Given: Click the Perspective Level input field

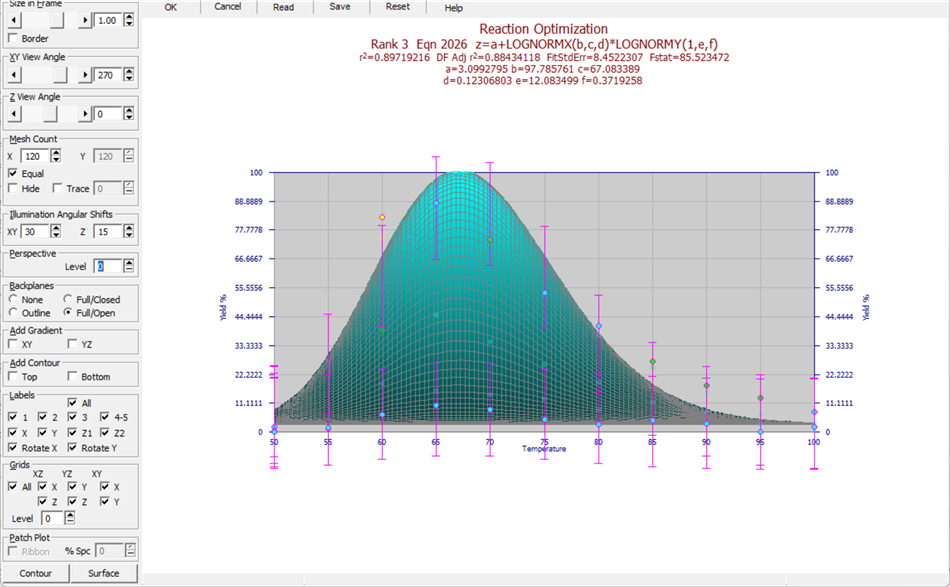Looking at the screenshot, I should [x=108, y=266].
